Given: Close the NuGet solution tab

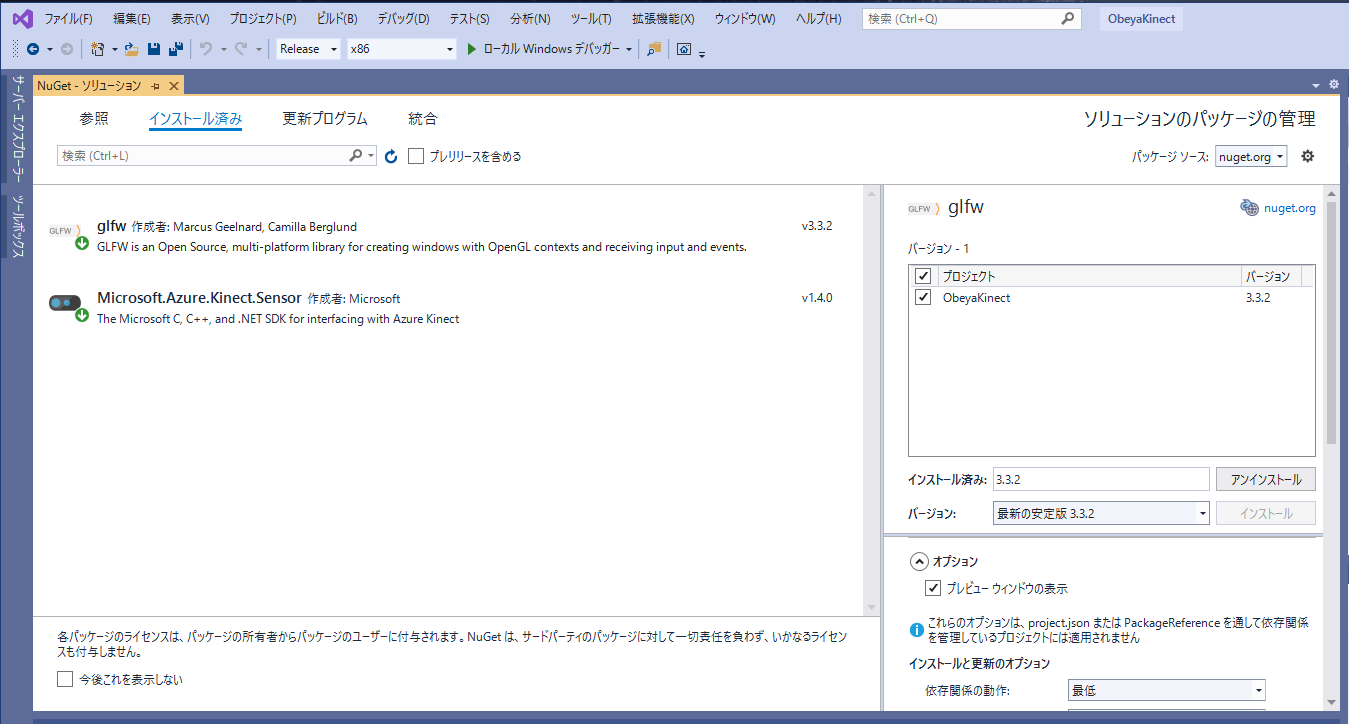Looking at the screenshot, I should coord(173,86).
